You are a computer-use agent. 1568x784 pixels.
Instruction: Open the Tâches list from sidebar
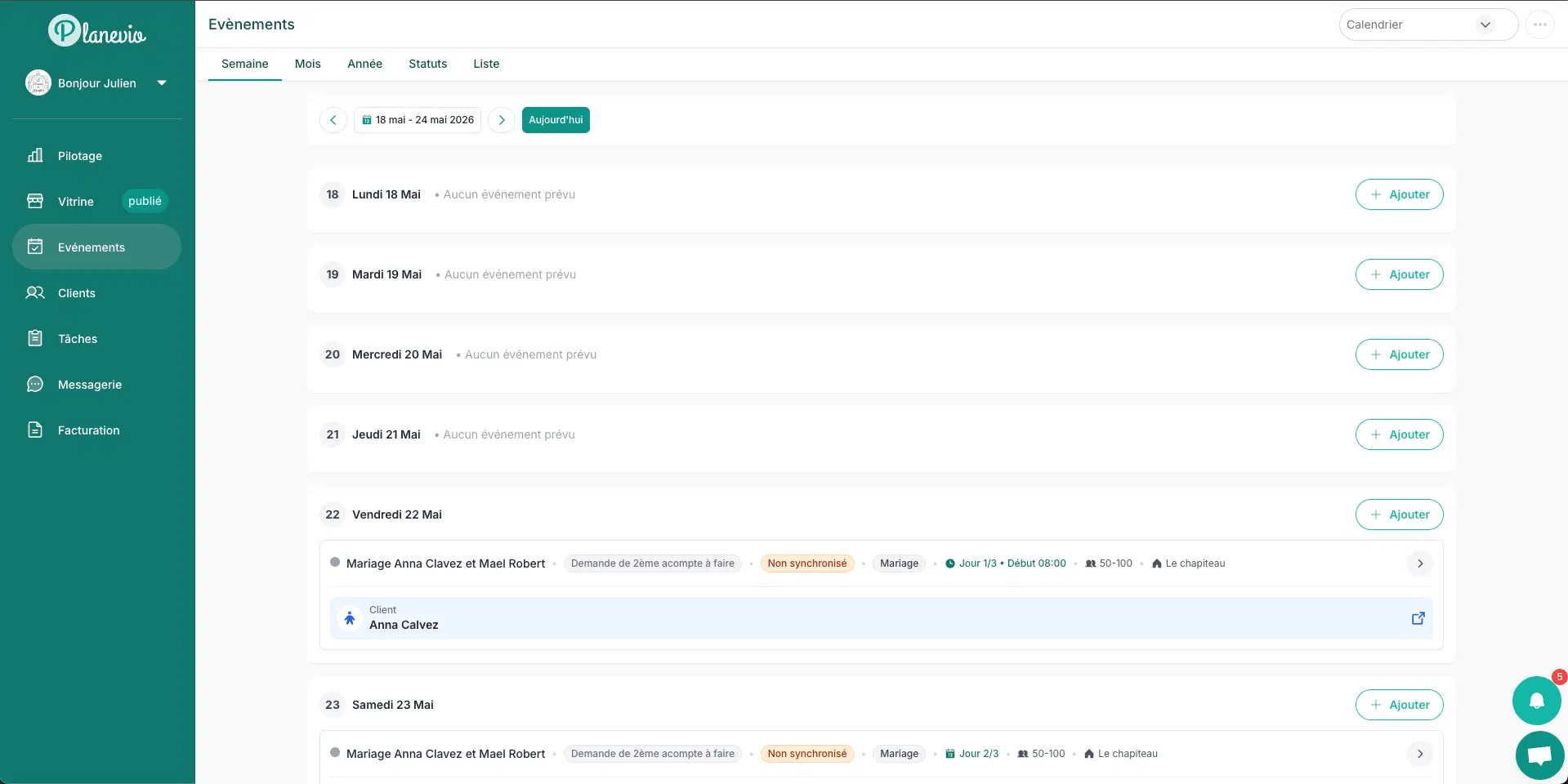pyautogui.click(x=78, y=338)
